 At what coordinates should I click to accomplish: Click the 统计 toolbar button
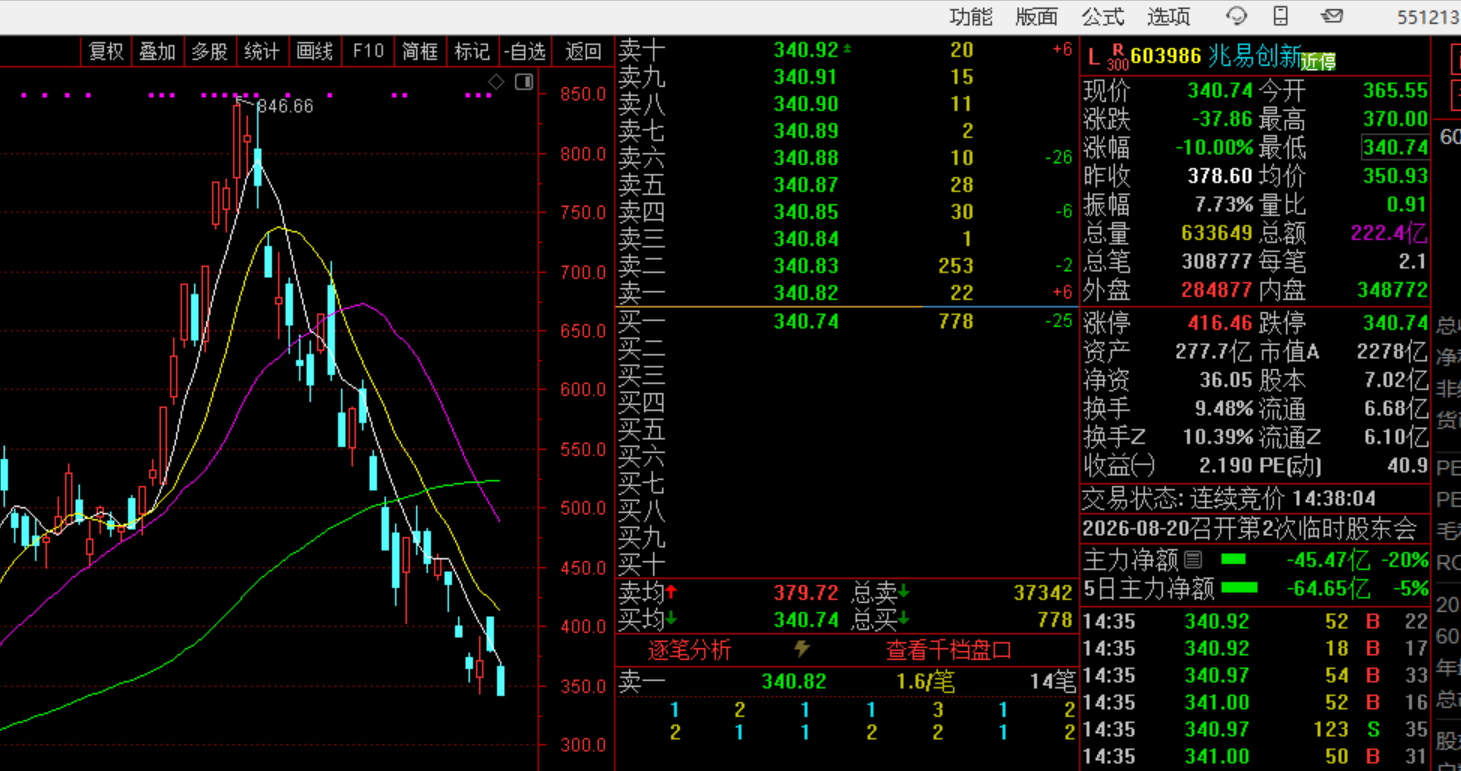(262, 51)
